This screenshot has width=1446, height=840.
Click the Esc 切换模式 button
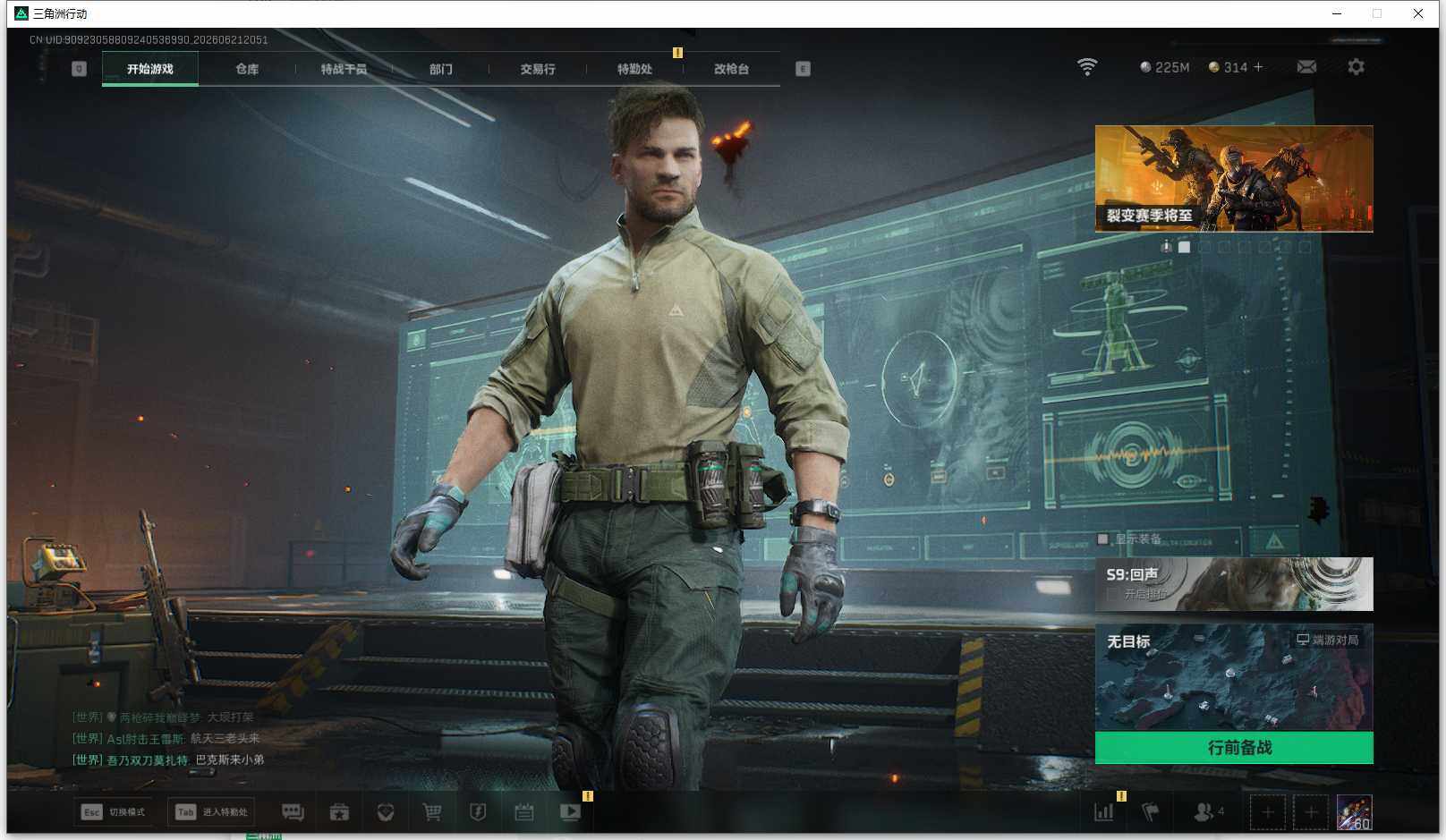coord(114,812)
